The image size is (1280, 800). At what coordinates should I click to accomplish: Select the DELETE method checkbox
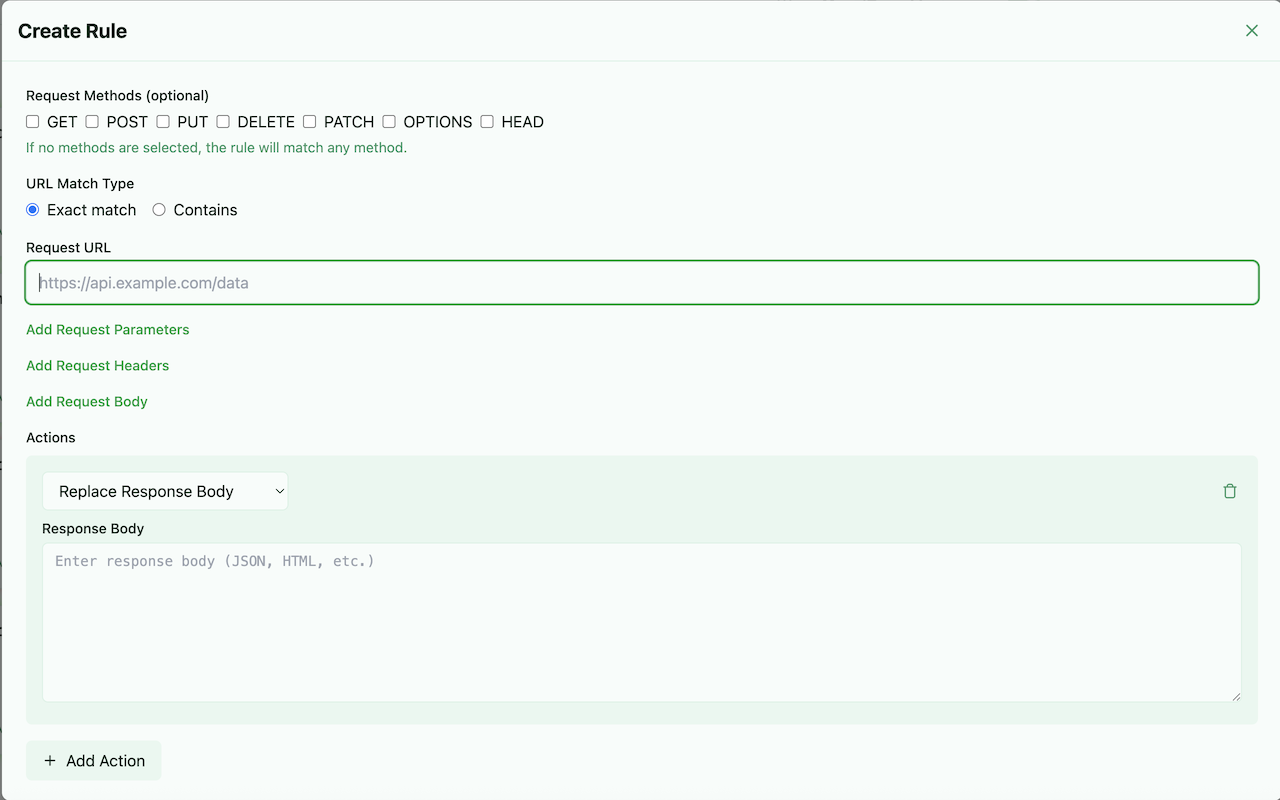click(x=223, y=122)
